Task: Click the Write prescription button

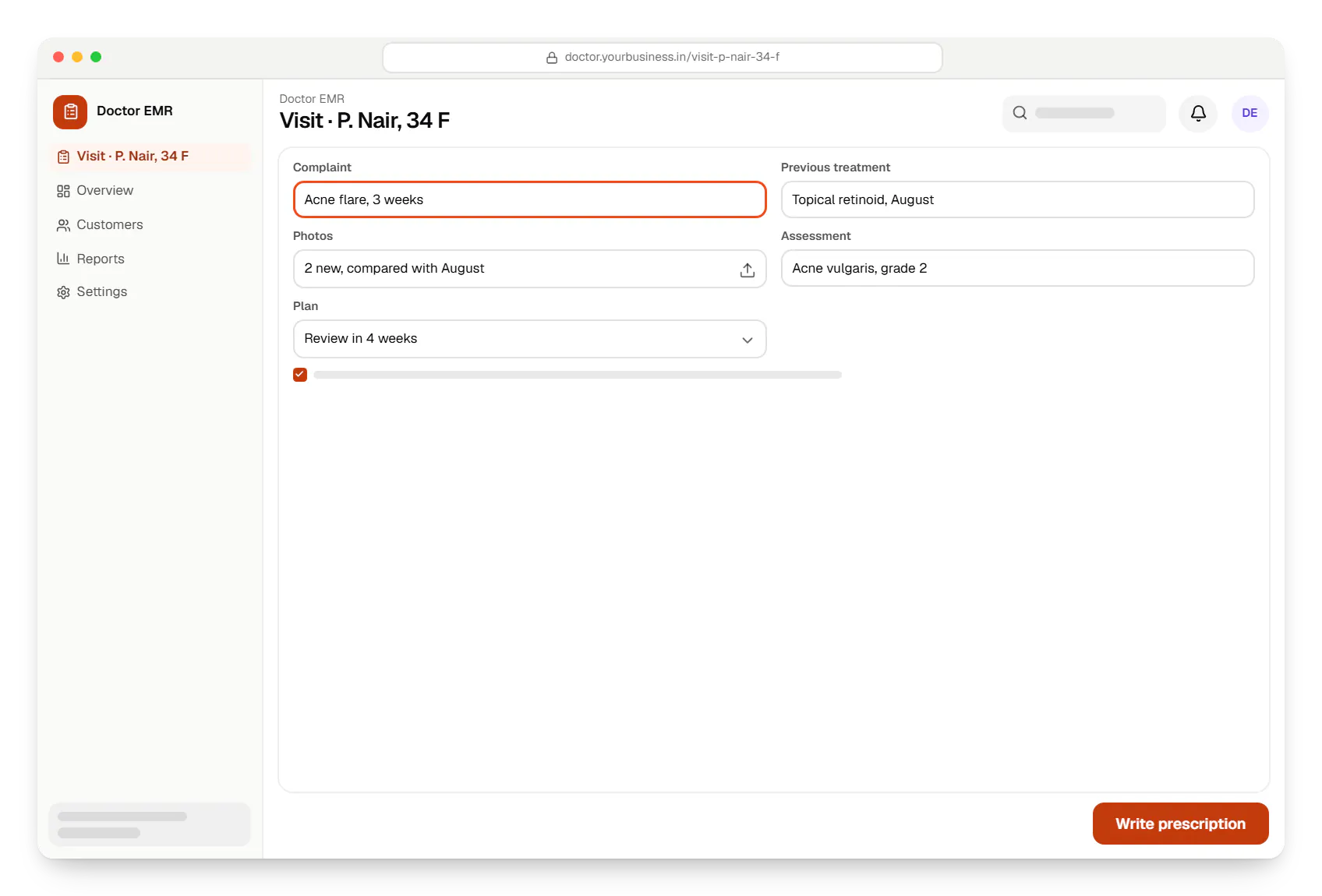Action: click(x=1180, y=824)
